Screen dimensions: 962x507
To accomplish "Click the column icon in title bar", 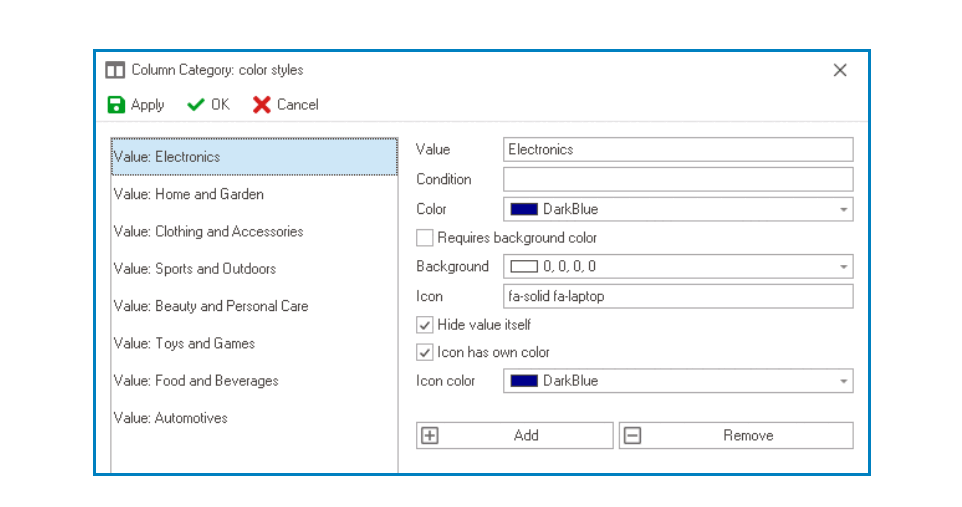I will point(115,70).
